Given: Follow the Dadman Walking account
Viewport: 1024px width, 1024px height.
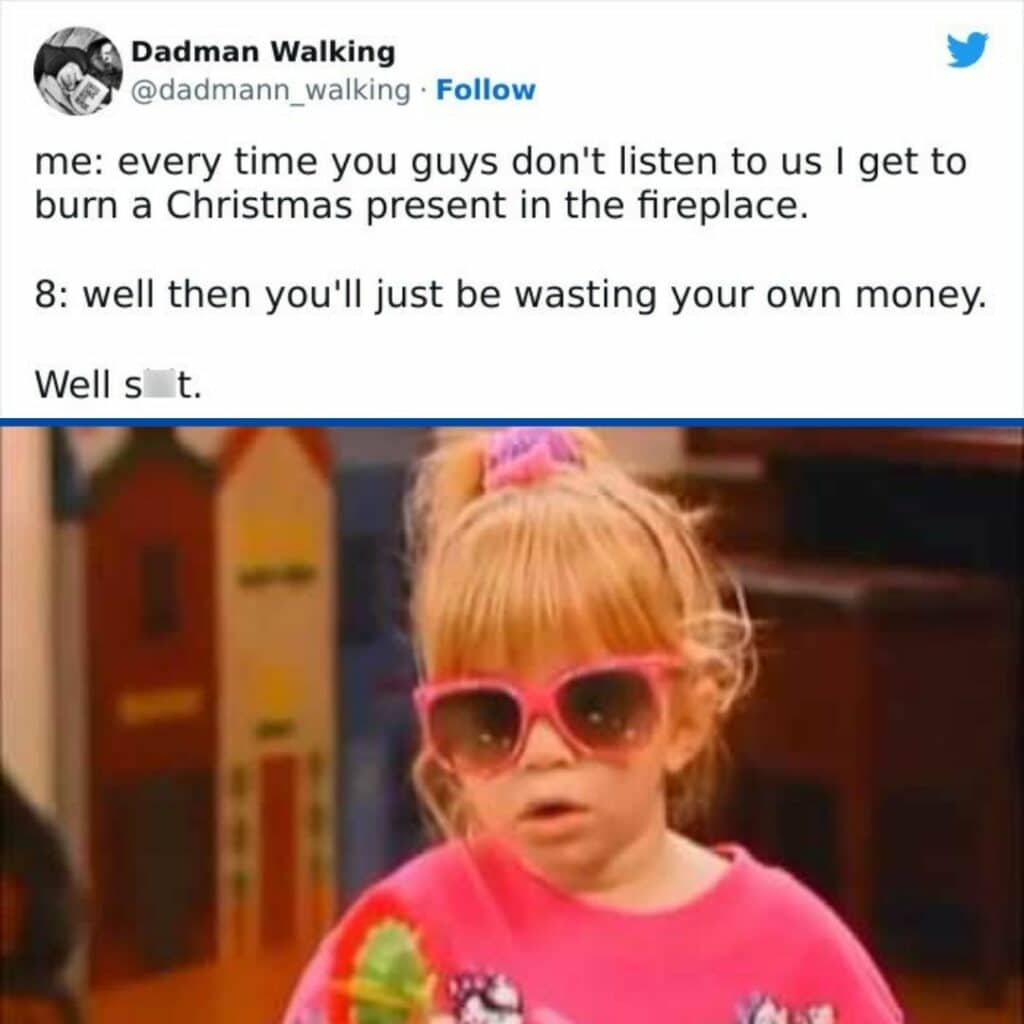Looking at the screenshot, I should point(485,90).
